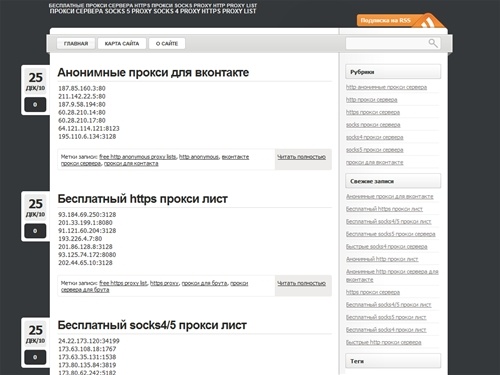
Task: Open the О САЙТЕ menu item
Action: (167, 43)
